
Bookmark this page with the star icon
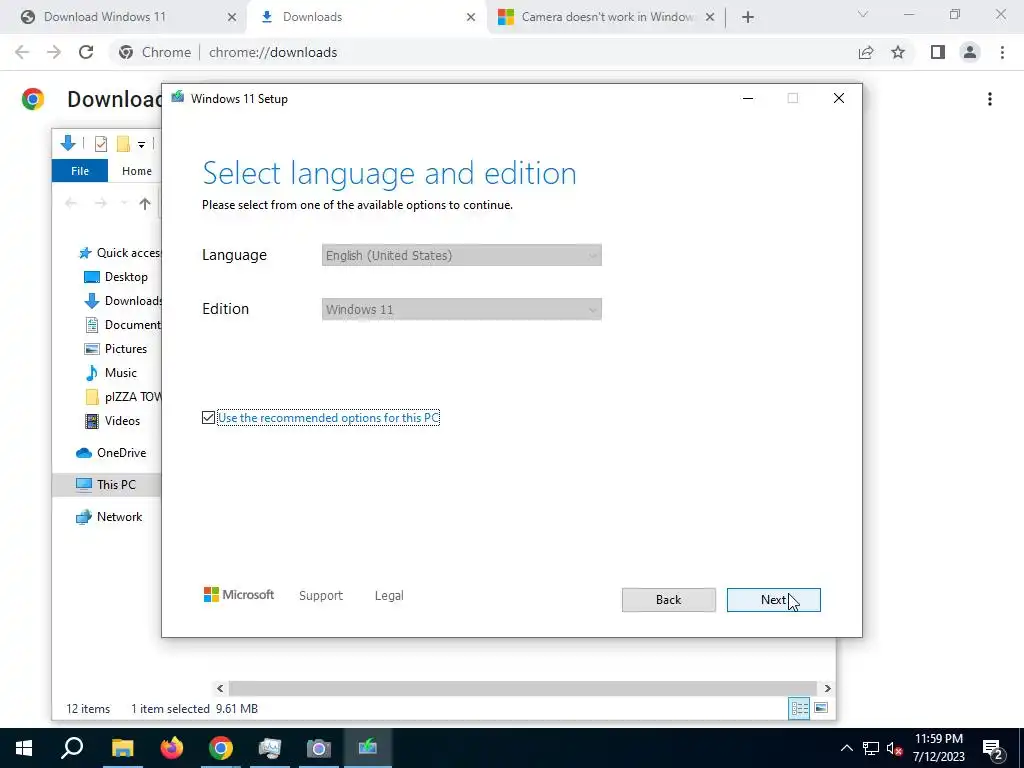[898, 52]
